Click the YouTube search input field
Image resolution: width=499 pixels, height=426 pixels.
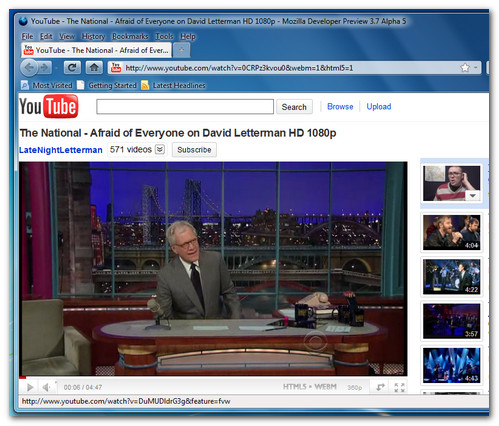coord(185,107)
